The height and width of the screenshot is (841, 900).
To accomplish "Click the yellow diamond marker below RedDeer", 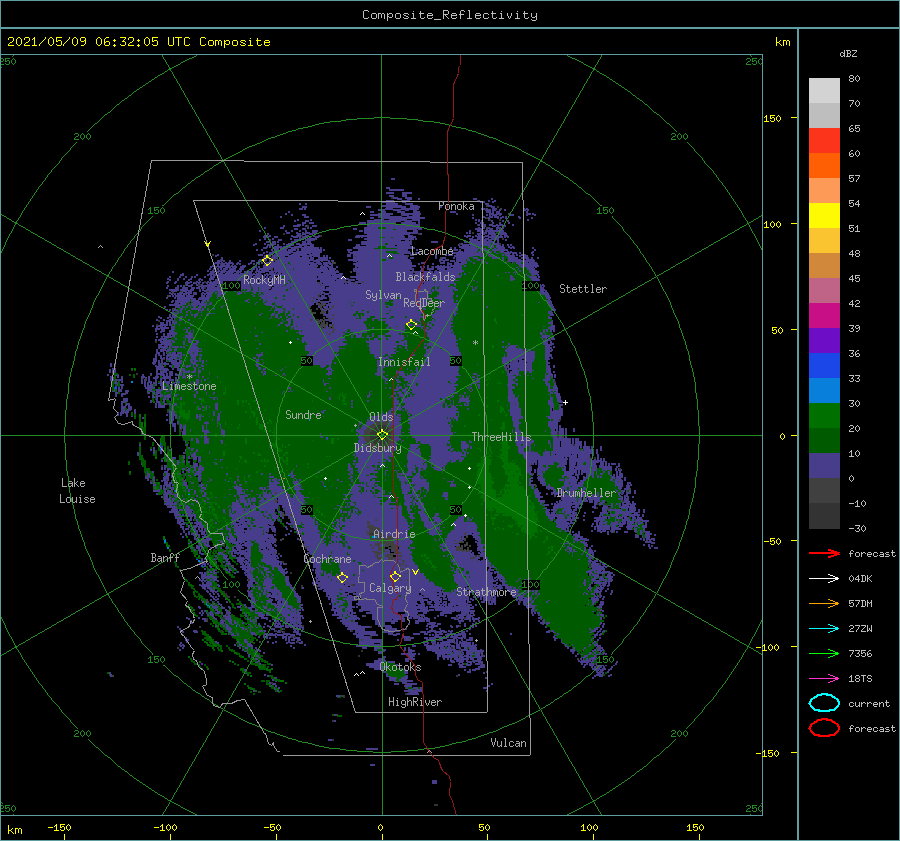I will click(411, 325).
